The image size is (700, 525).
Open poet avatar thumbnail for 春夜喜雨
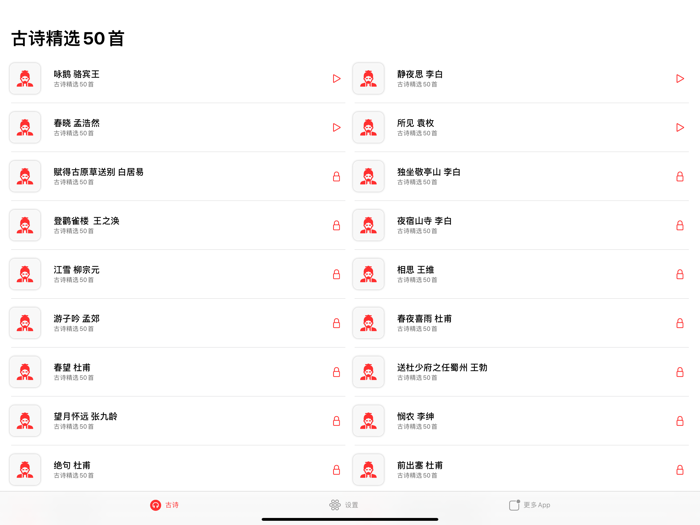[368, 323]
